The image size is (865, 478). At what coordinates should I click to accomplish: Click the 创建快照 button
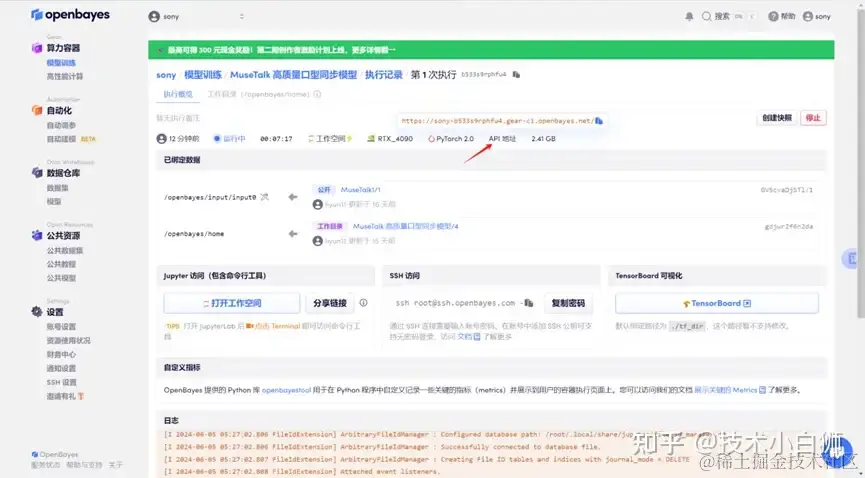pyautogui.click(x=777, y=118)
